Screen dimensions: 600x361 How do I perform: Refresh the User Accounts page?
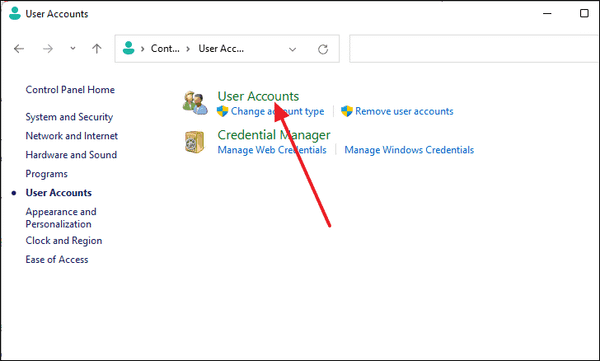323,49
